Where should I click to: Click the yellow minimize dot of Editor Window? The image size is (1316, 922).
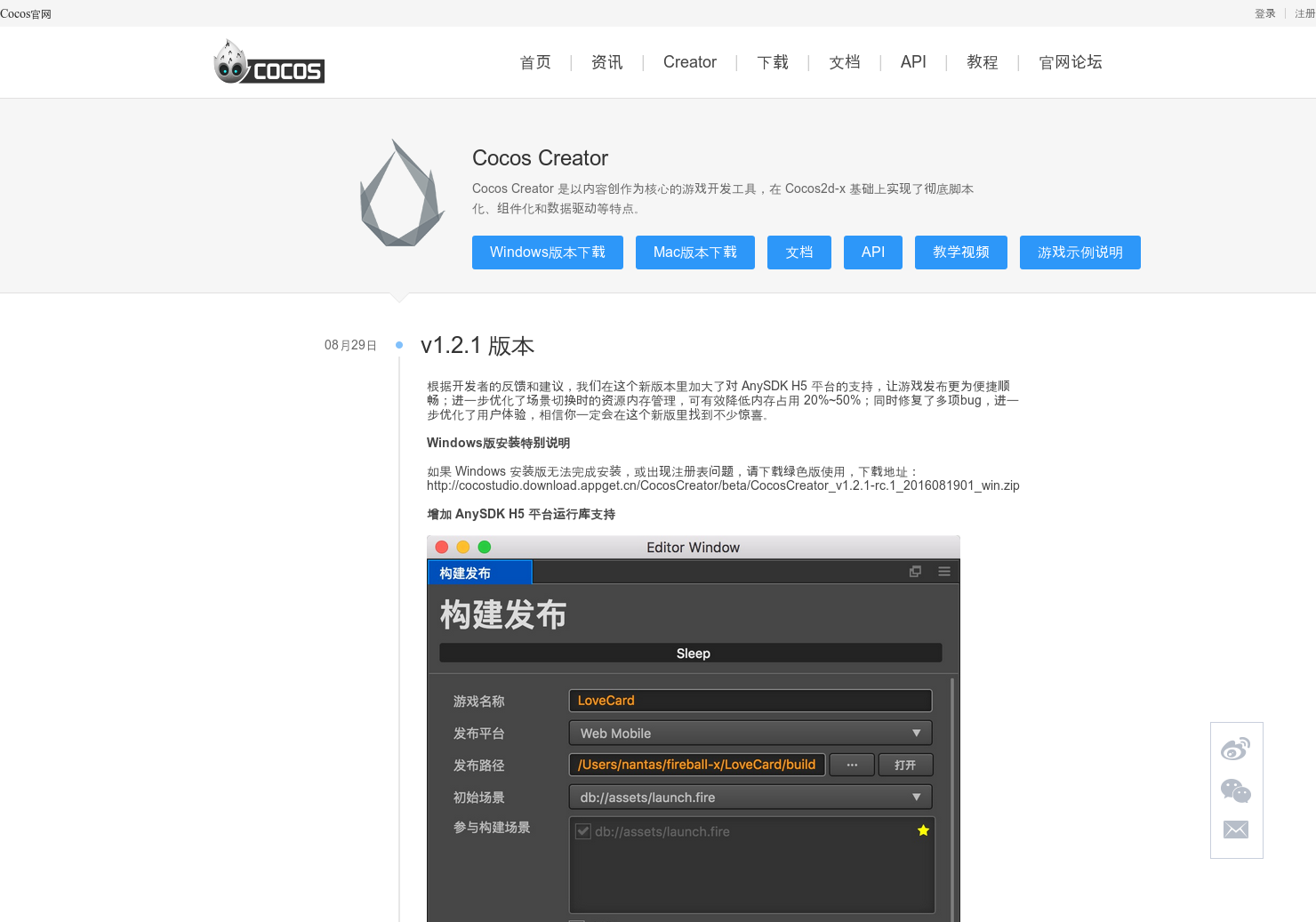pos(463,547)
